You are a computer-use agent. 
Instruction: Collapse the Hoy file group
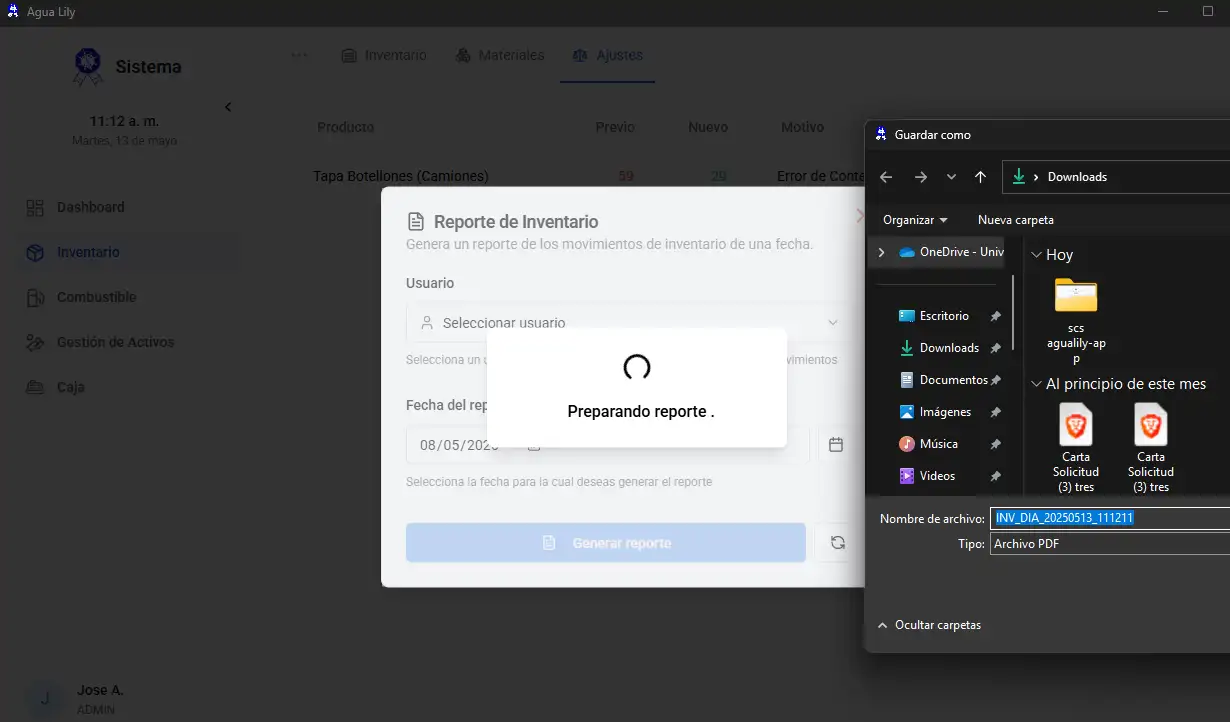[x=1037, y=255]
